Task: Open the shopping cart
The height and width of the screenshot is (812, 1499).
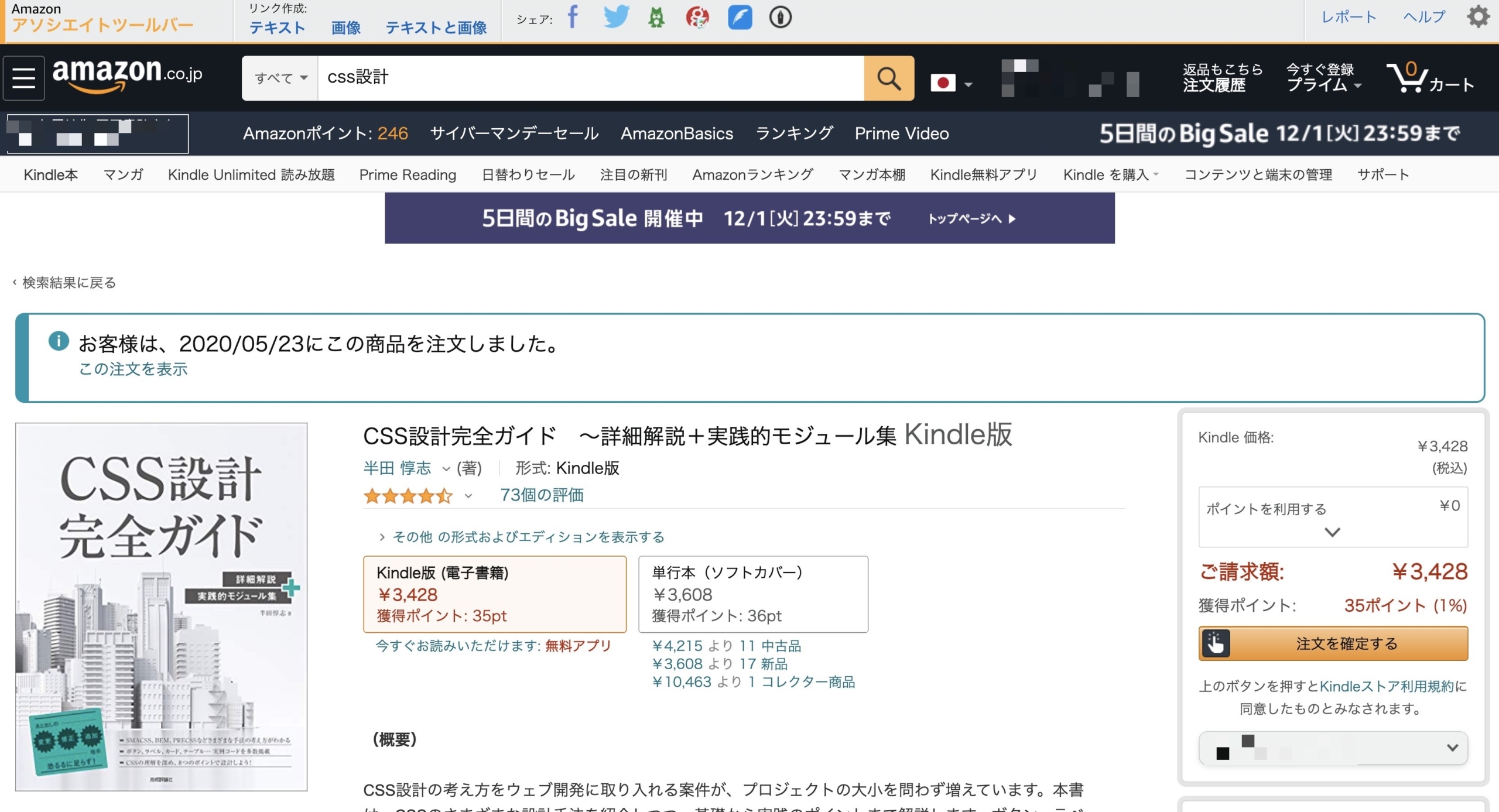Action: (1430, 78)
